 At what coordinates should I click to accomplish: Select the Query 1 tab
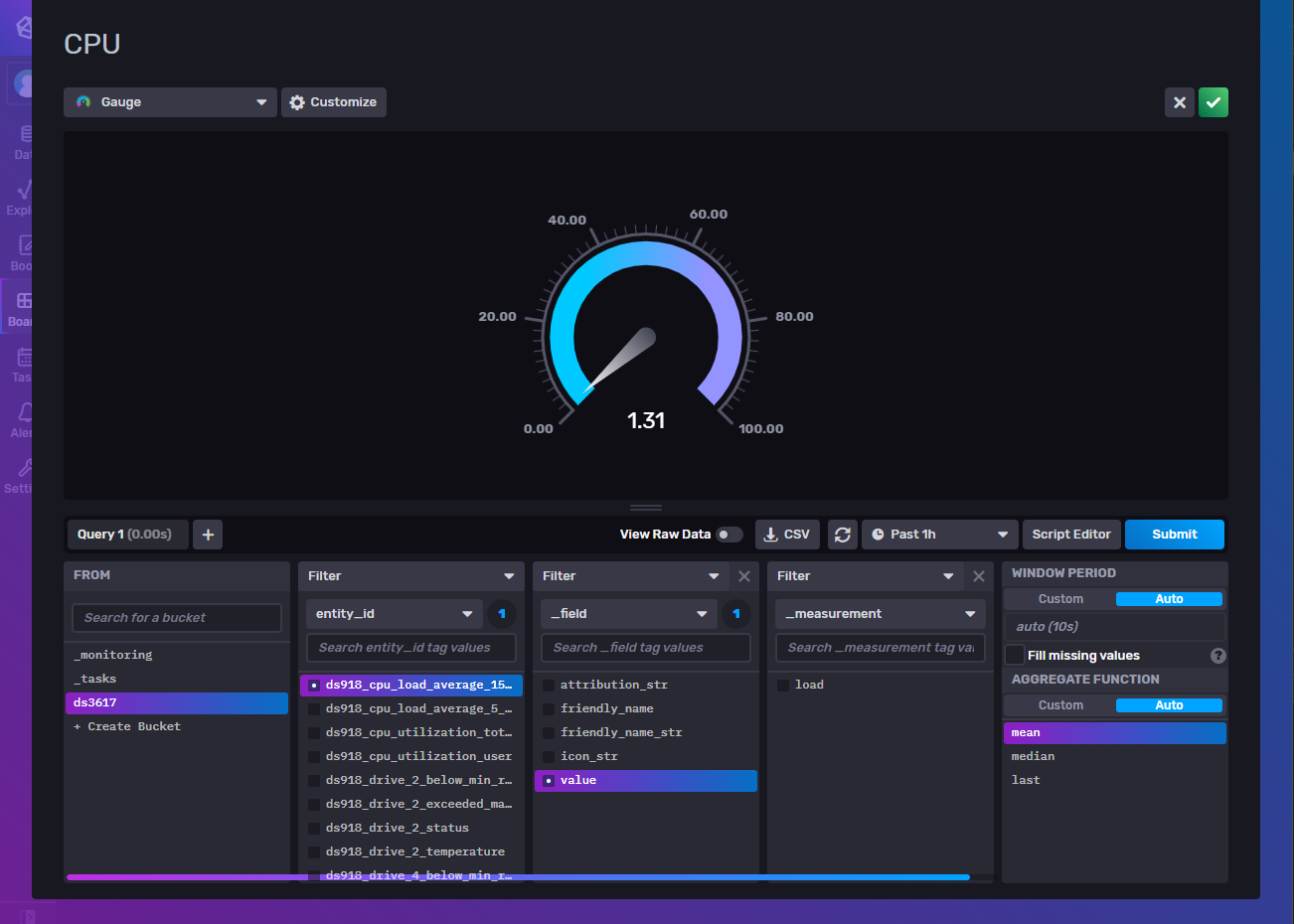126,535
